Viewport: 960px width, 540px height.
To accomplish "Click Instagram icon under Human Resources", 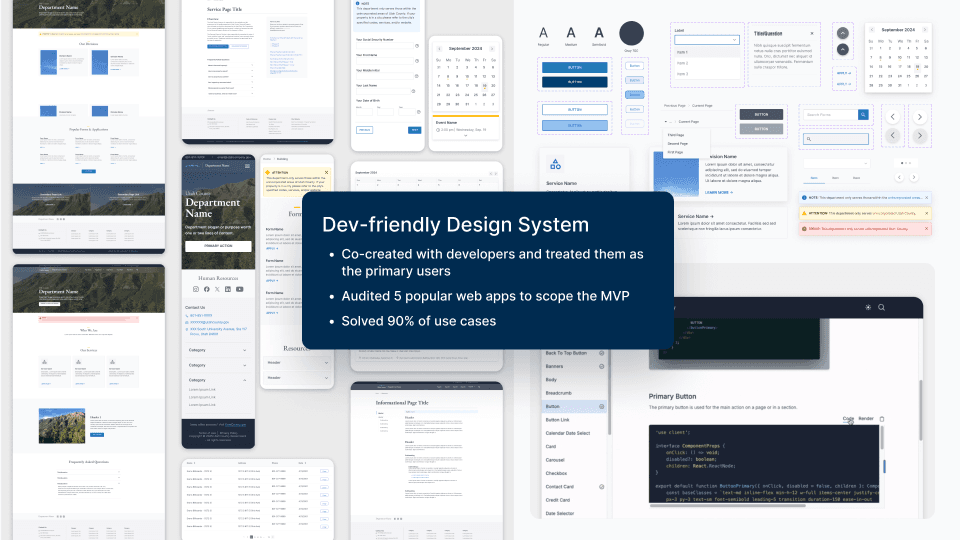I will (x=196, y=289).
